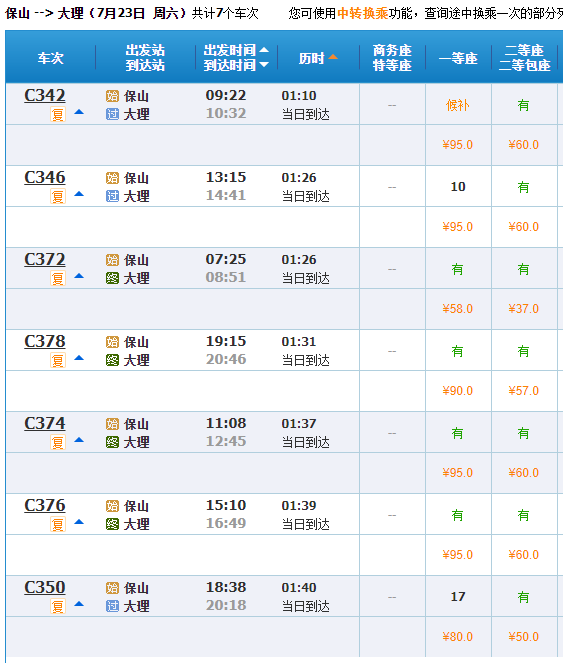The image size is (563, 663).
Task: Click the 终 terminal icon in C376 row
Action: point(112,524)
